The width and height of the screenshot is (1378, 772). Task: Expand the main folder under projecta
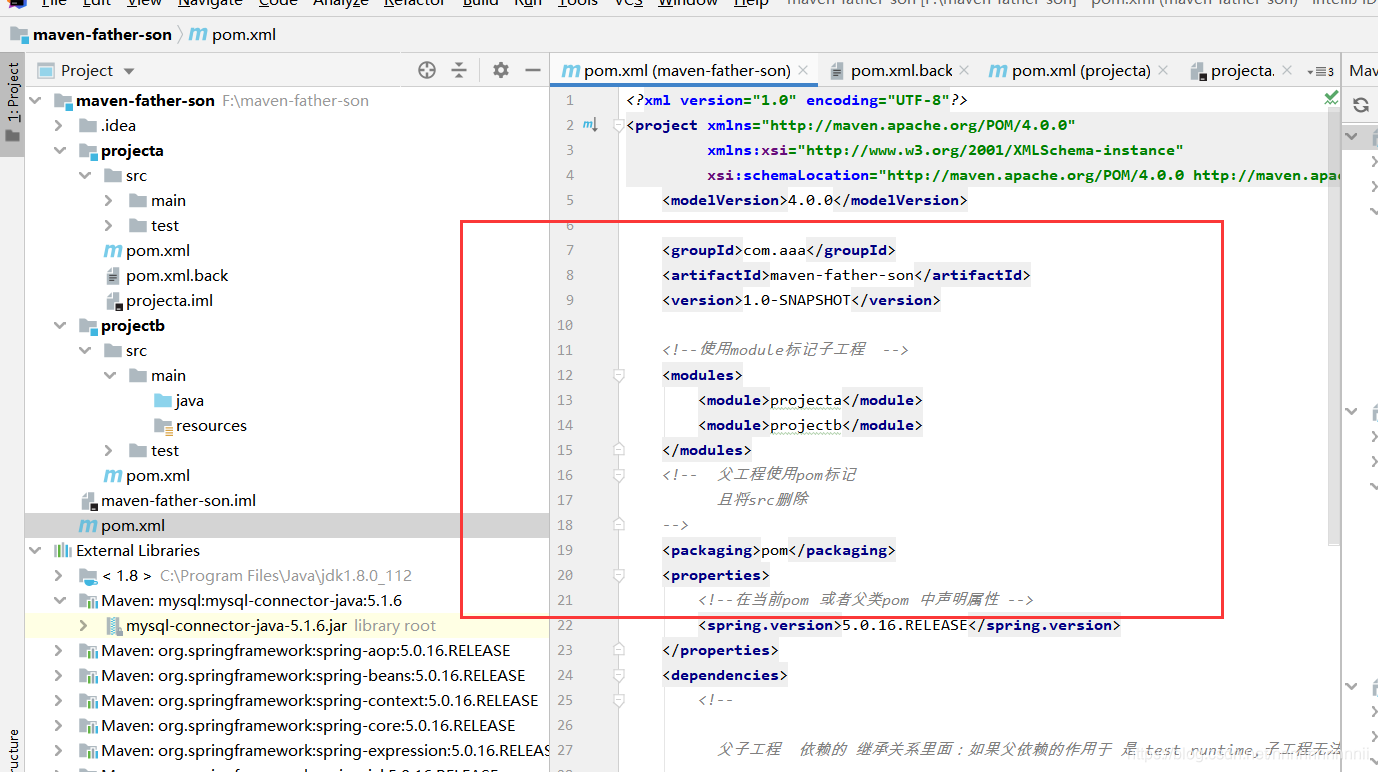[109, 201]
